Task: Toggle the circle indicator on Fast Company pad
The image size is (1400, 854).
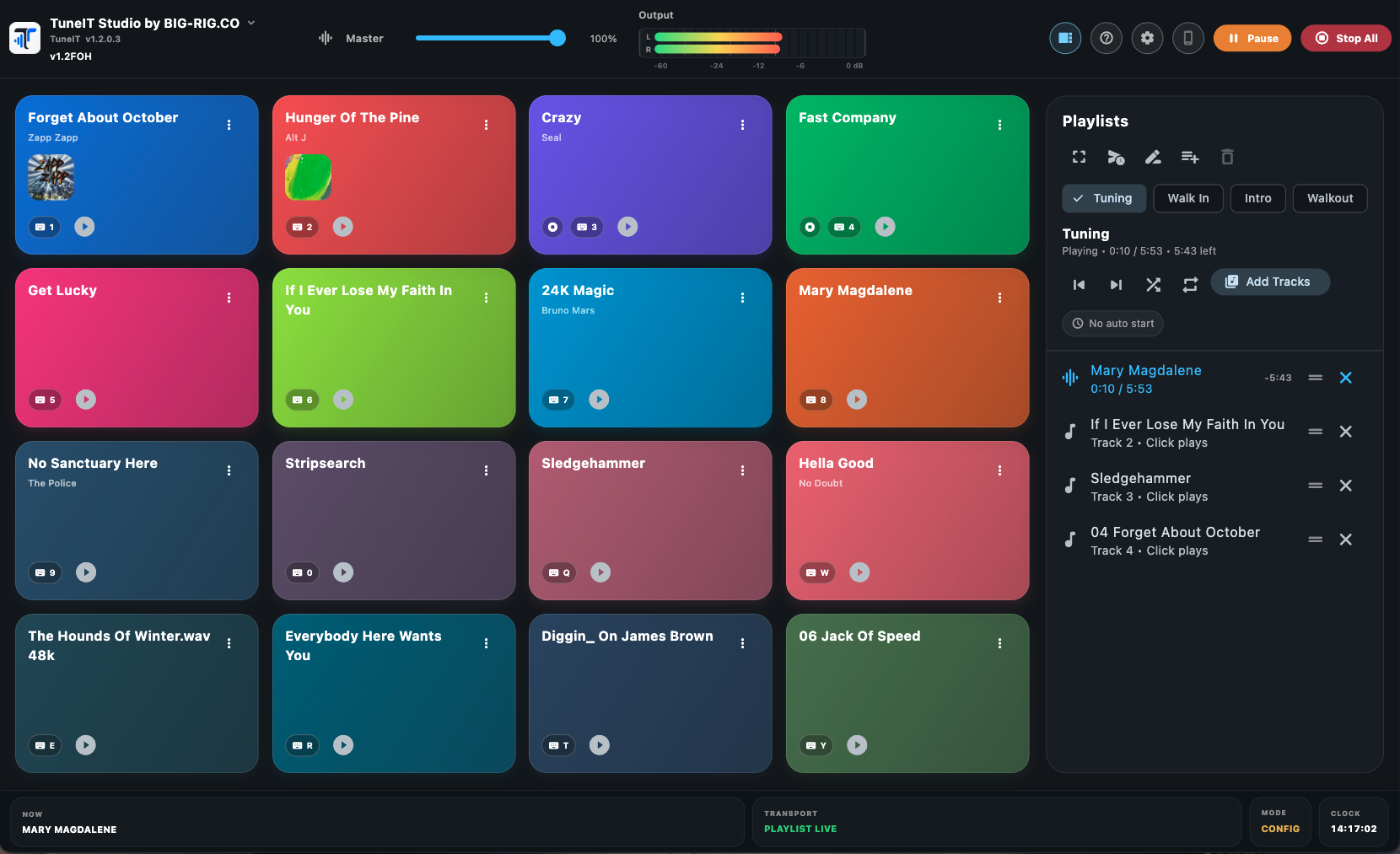Action: (810, 227)
